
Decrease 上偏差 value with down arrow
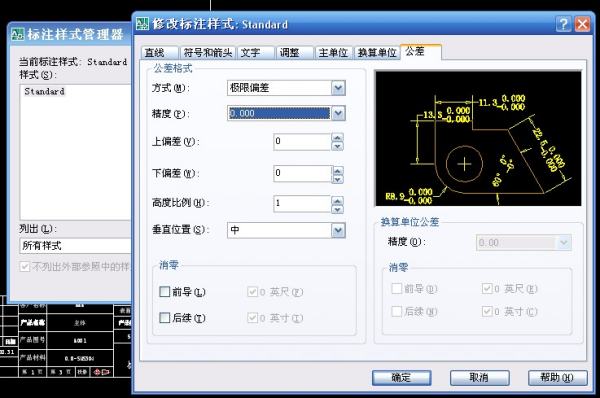[337, 146]
